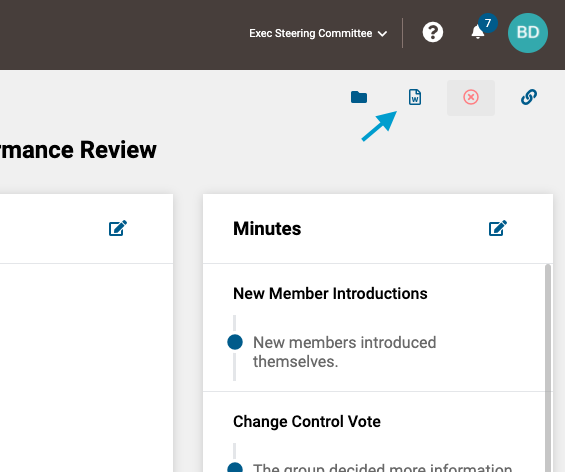Screen dimensions: 565x472
Task: Edit the left panel with pencil icon
Action: 118,228
